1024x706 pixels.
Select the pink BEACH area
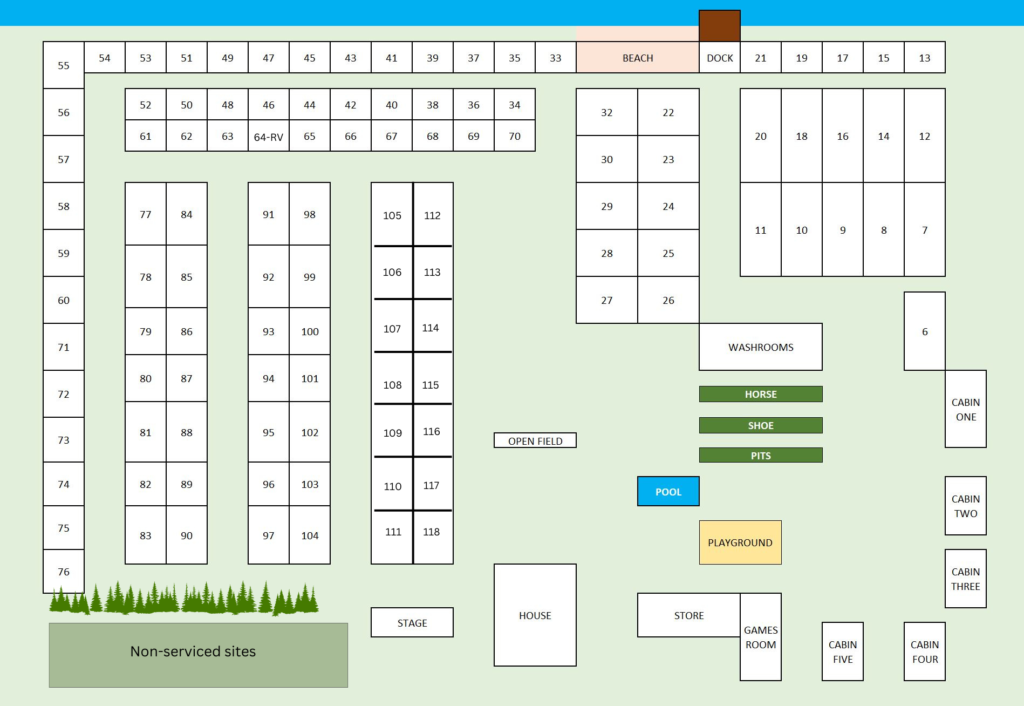coord(637,57)
